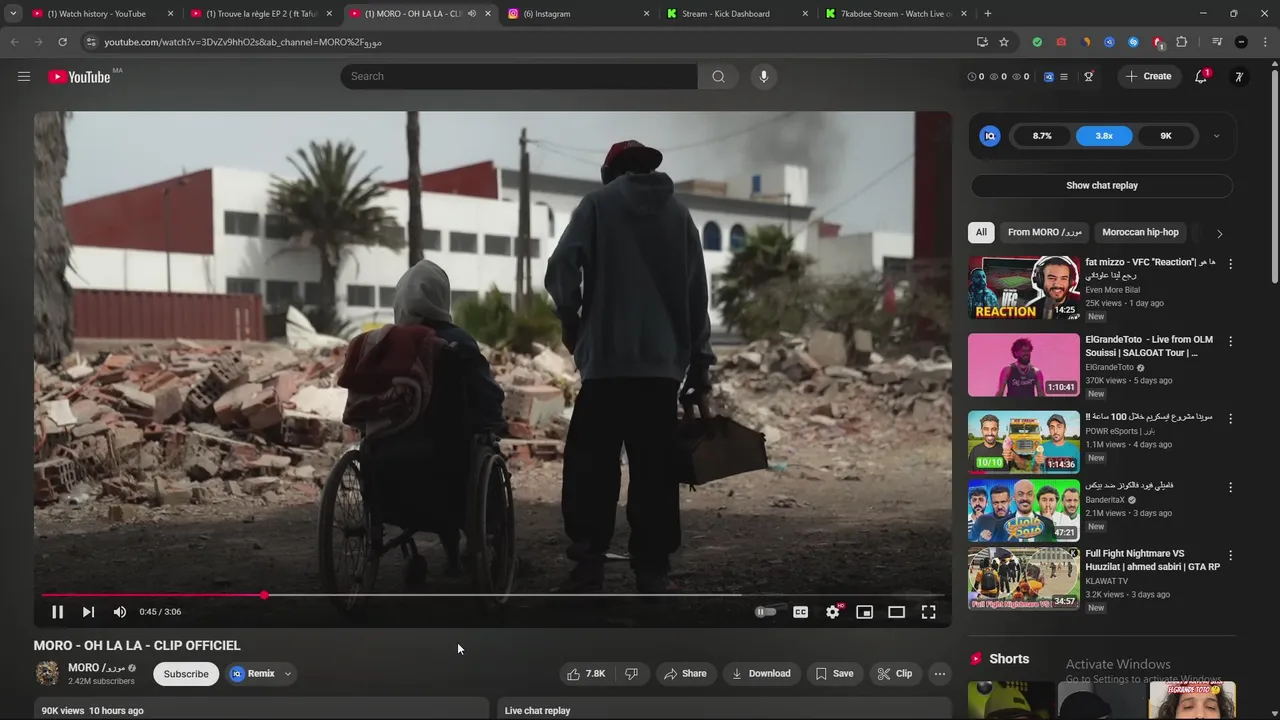The height and width of the screenshot is (720, 1280).
Task: Create a Clip of the video
Action: click(x=894, y=674)
